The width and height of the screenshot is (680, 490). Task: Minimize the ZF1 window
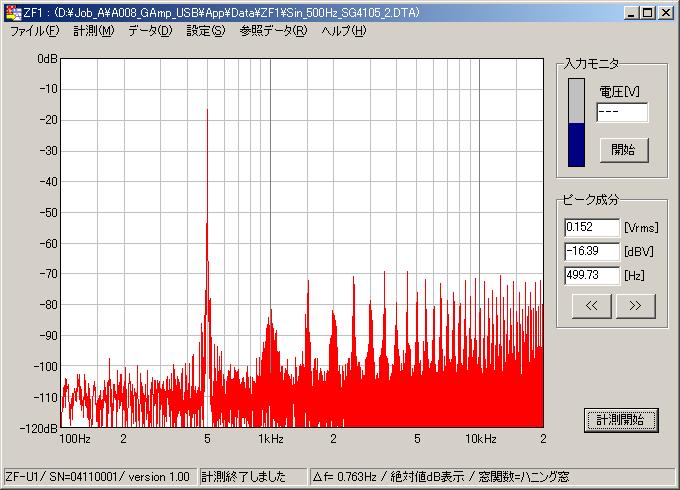click(x=631, y=13)
